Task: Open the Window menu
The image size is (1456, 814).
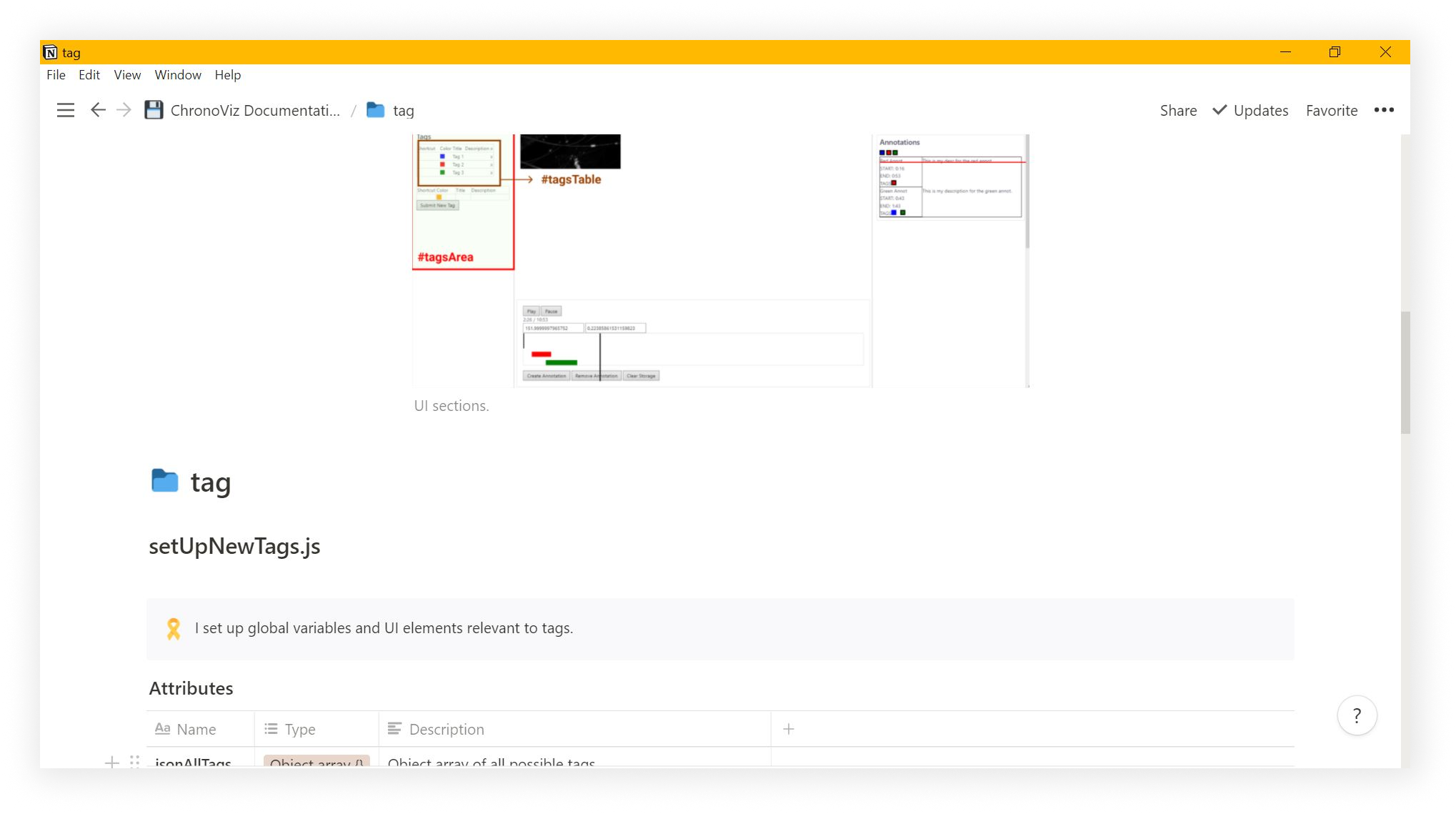Action: pyautogui.click(x=178, y=75)
